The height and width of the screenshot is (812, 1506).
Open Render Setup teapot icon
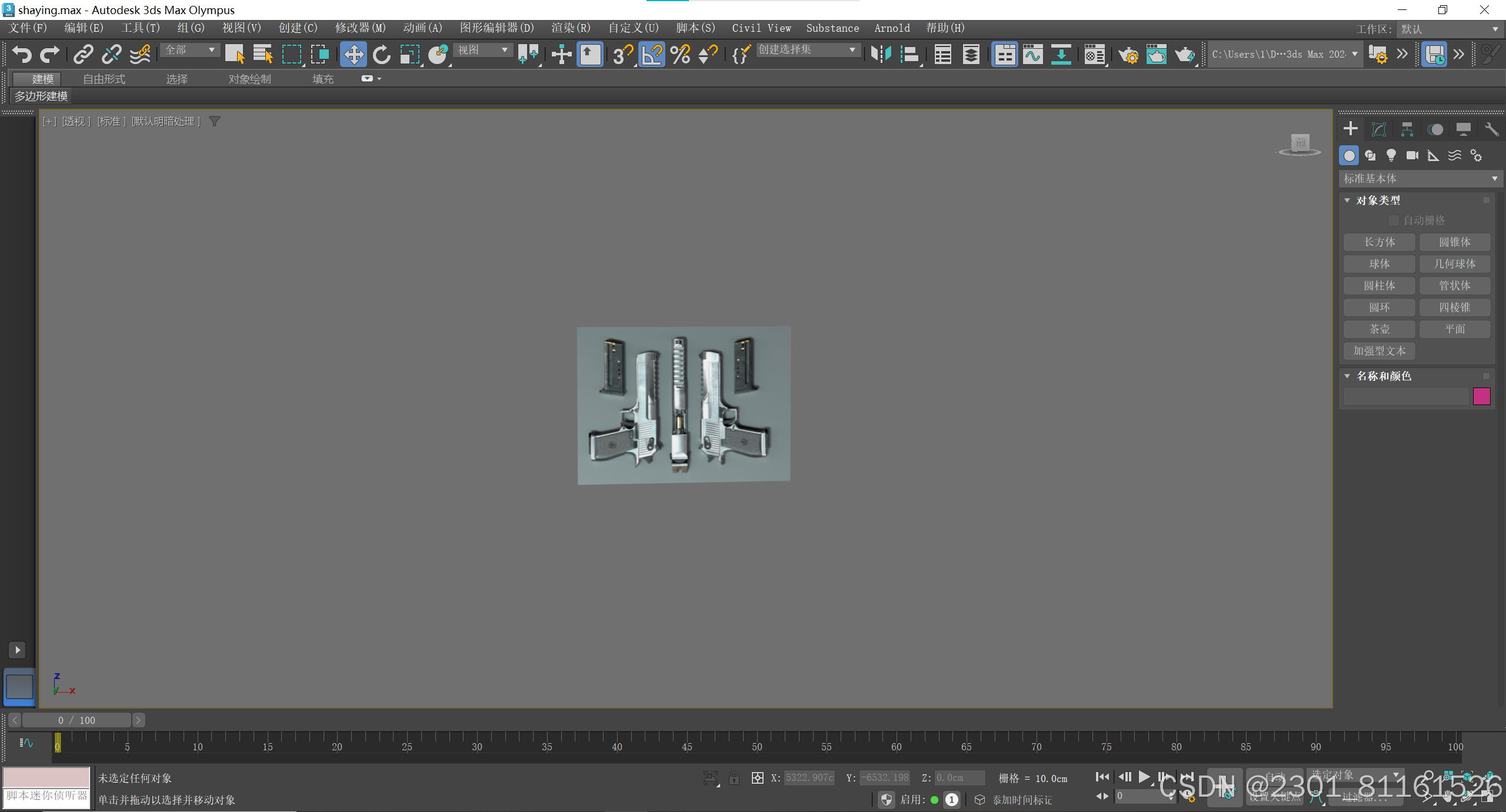pyautogui.click(x=1128, y=55)
